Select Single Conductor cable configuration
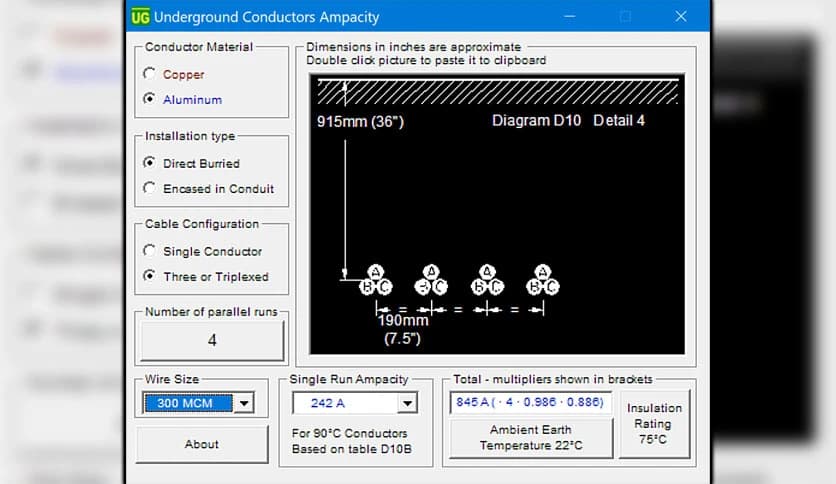 (150, 251)
